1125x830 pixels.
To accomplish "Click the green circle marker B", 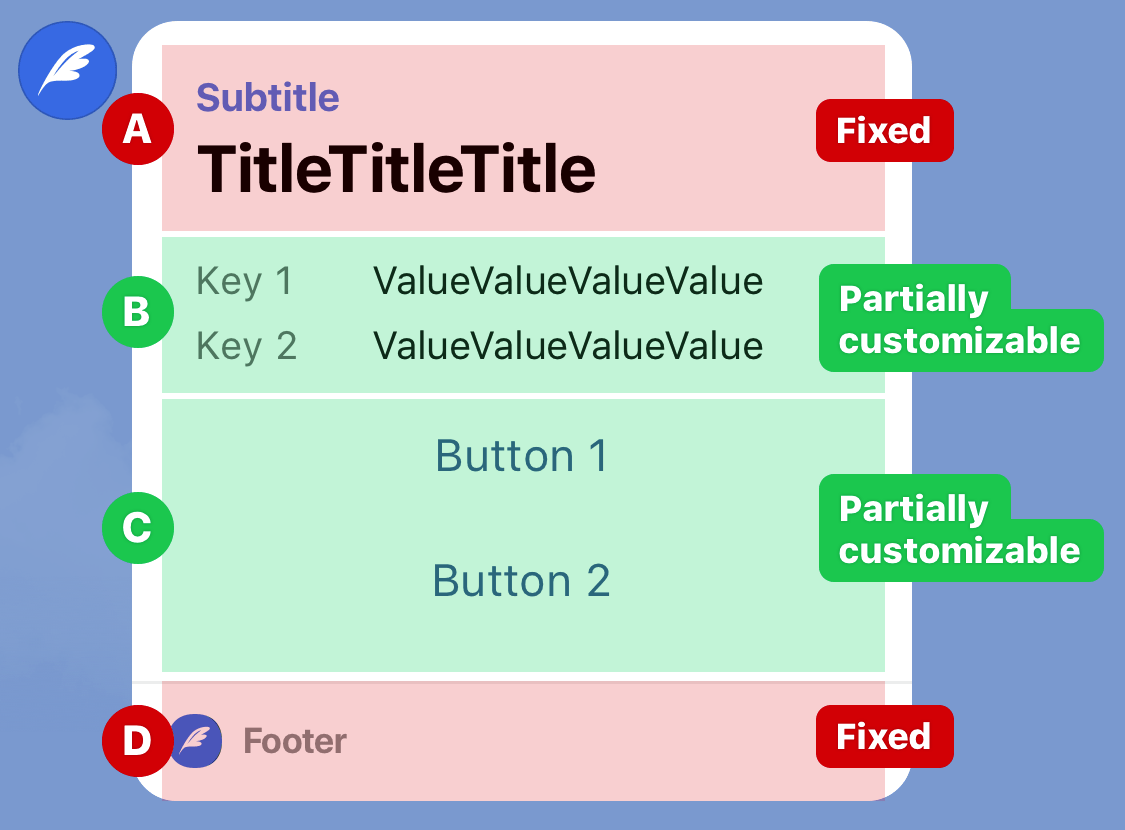I will tap(138, 312).
